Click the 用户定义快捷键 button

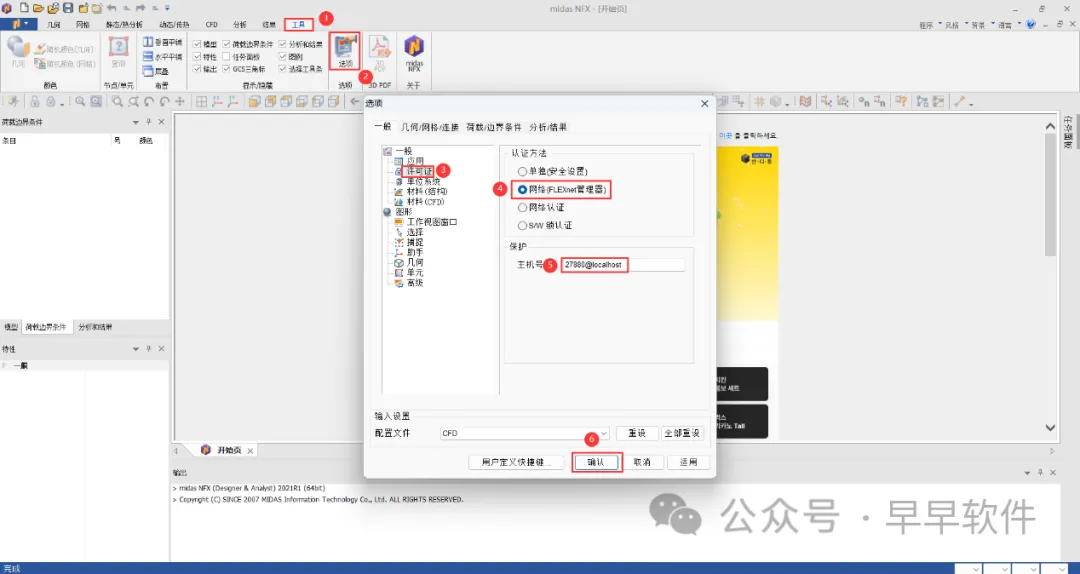click(516, 462)
